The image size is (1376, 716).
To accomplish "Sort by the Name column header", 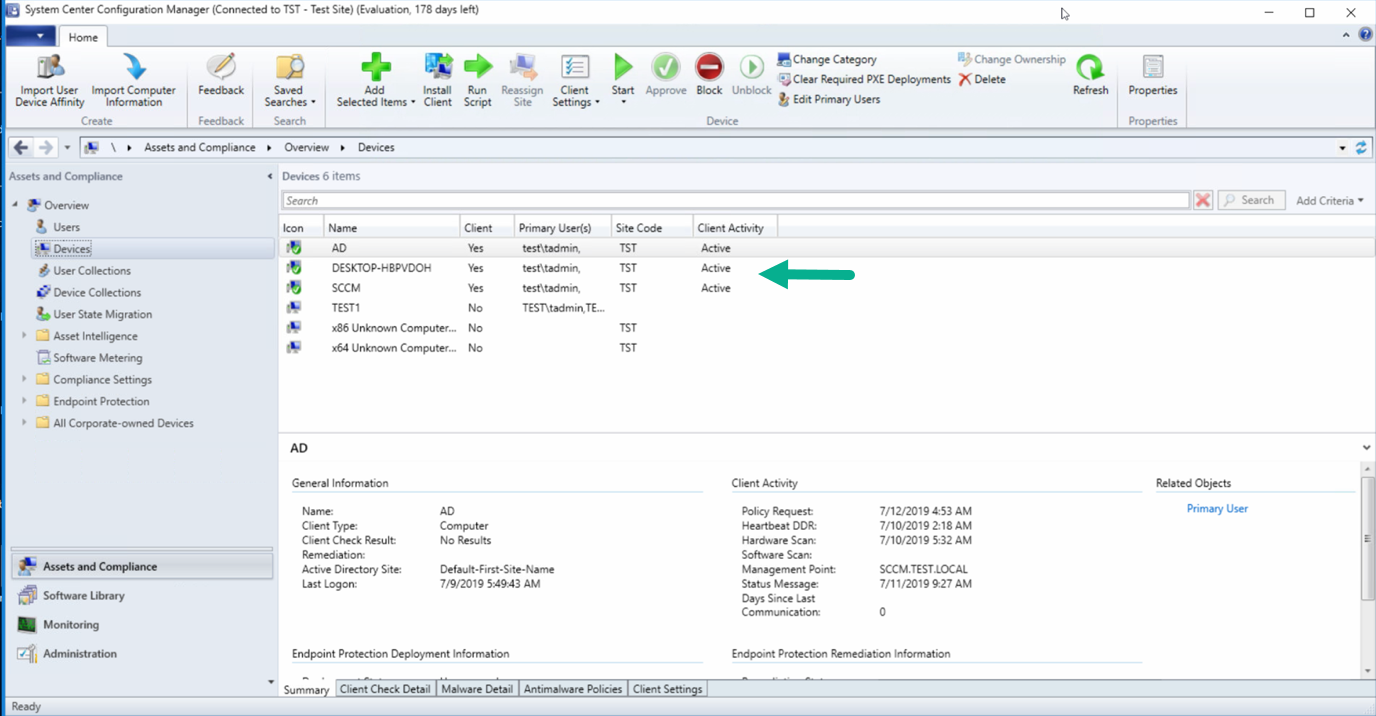I will point(391,228).
